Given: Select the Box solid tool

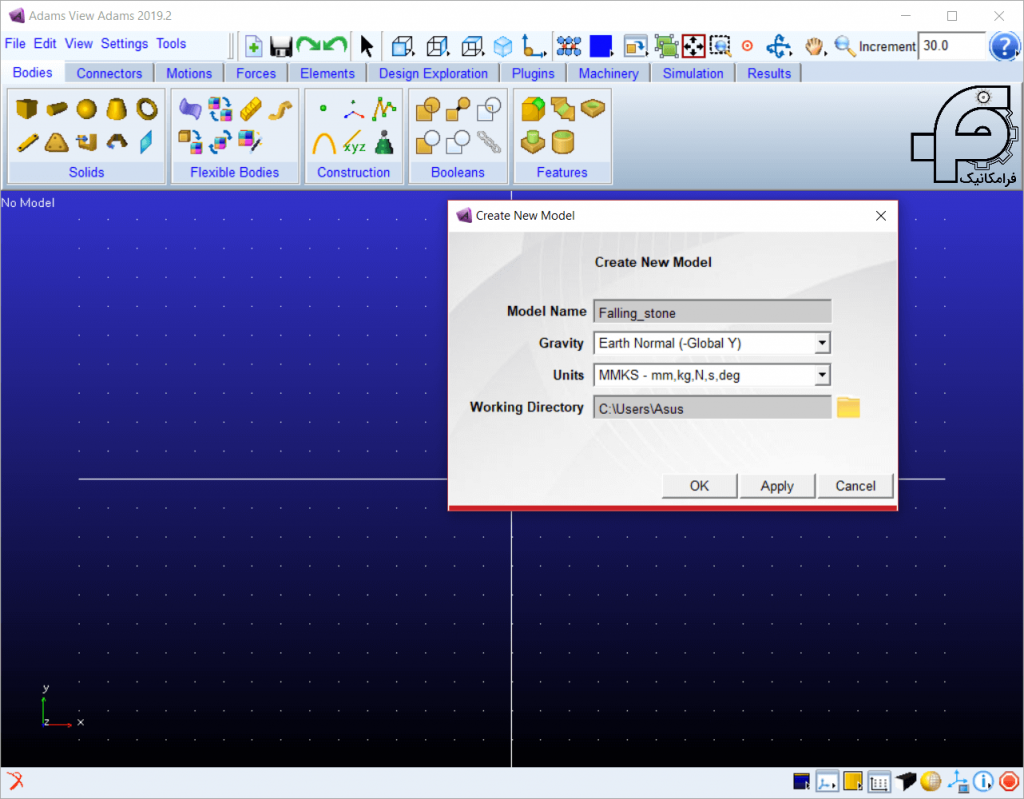Looking at the screenshot, I should 27,108.
